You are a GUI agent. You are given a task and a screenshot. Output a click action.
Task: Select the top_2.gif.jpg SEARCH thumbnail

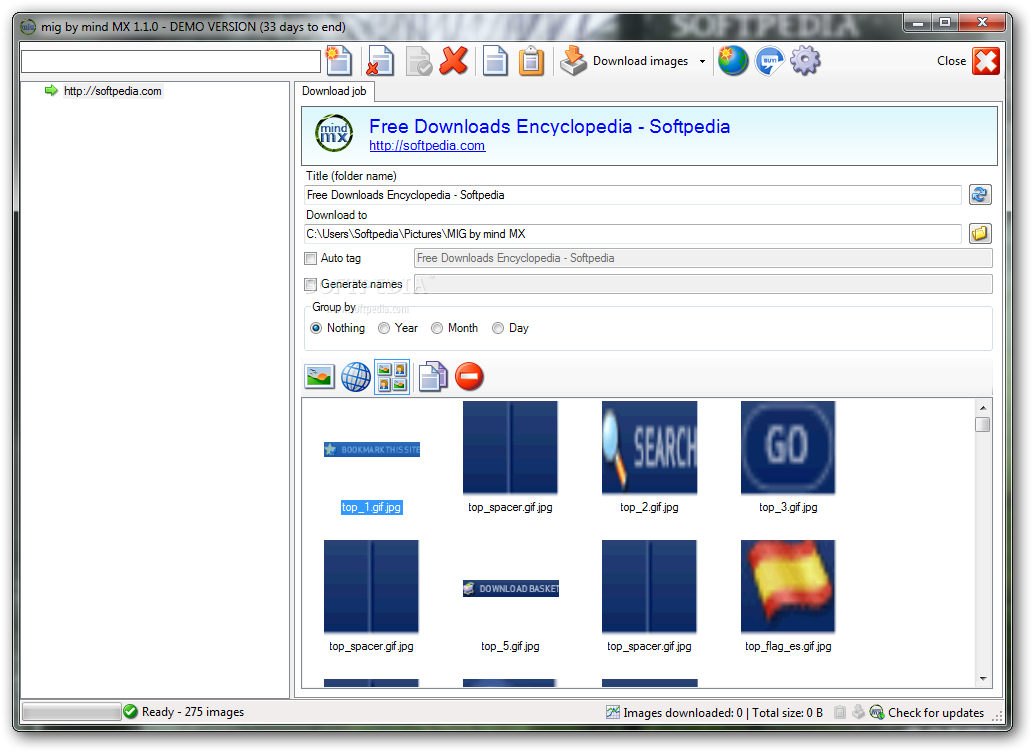(x=650, y=448)
